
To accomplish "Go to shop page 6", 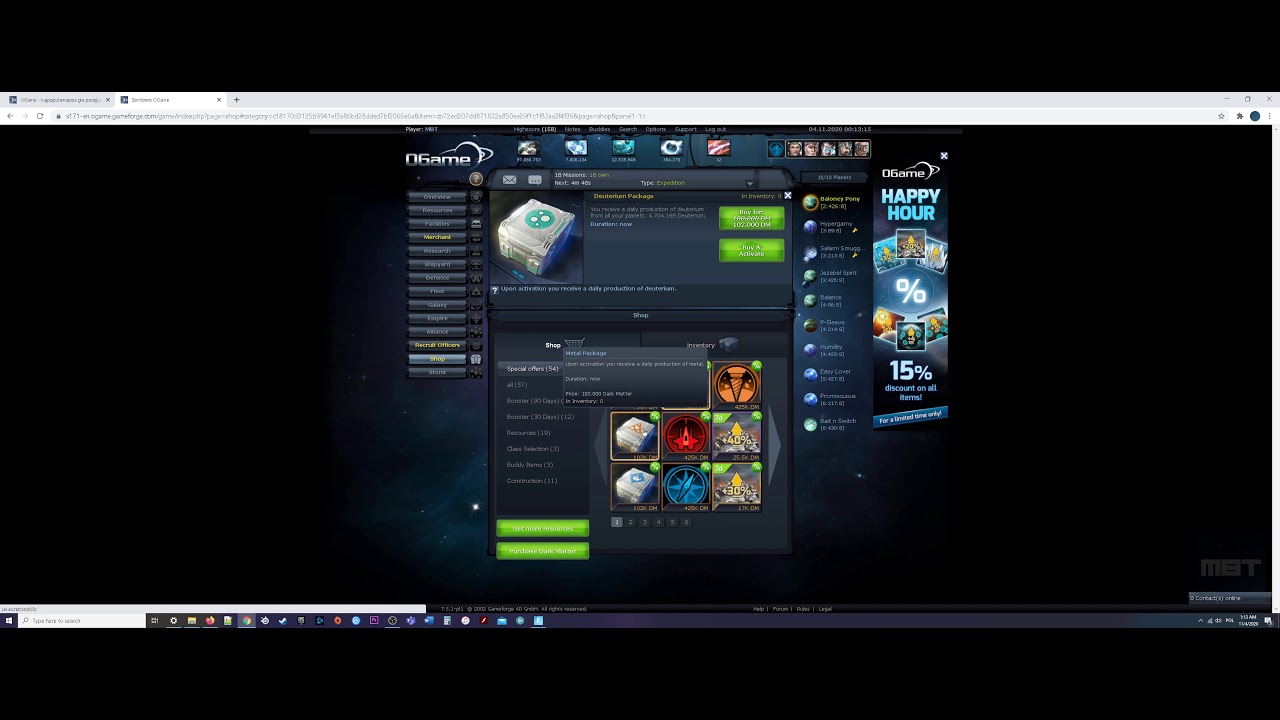I will tap(686, 522).
